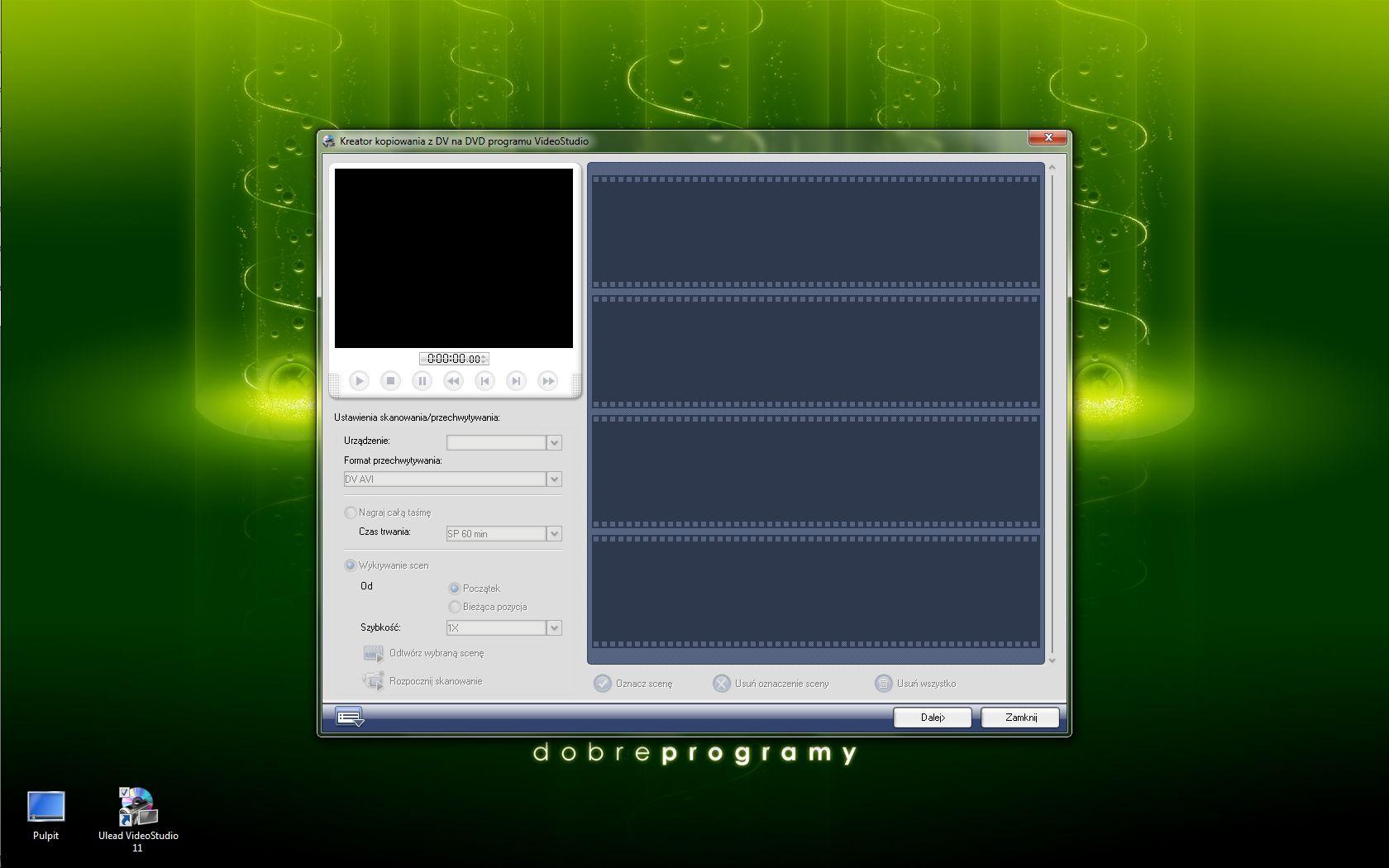
Task: Click the VideoStudio wizard title bar icon
Action: (x=329, y=141)
